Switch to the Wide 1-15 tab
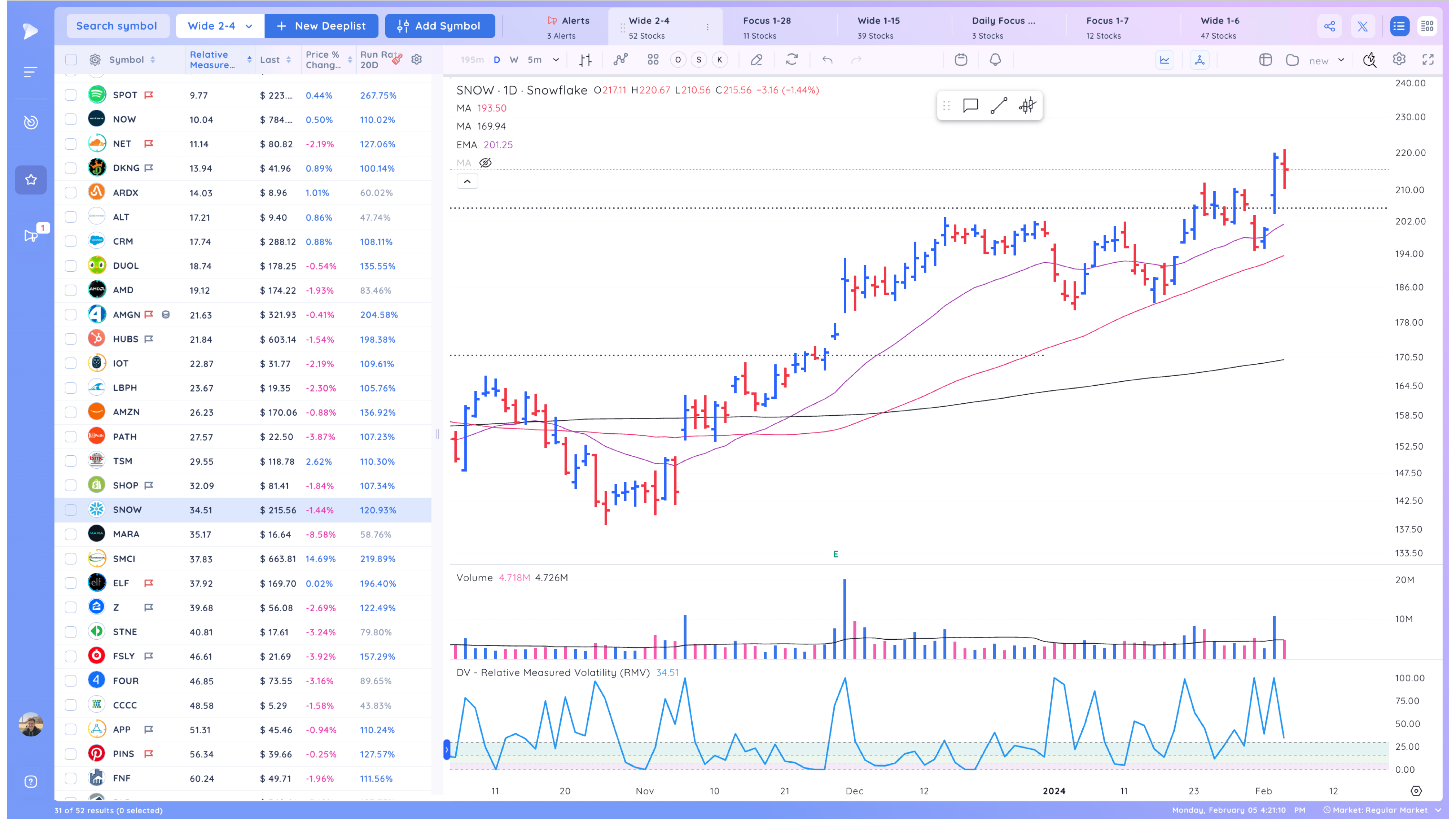Image resolution: width=1456 pixels, height=819 pixels. coord(878,27)
